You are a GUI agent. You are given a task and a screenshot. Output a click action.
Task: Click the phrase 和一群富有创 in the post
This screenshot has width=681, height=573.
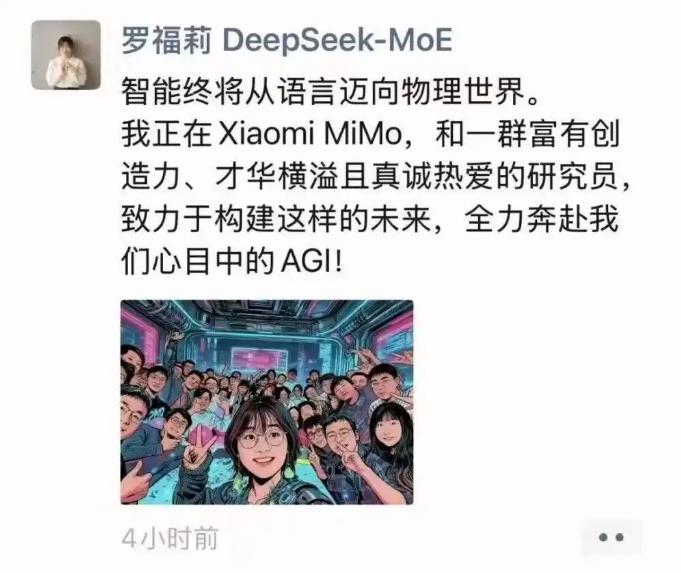tap(527, 134)
